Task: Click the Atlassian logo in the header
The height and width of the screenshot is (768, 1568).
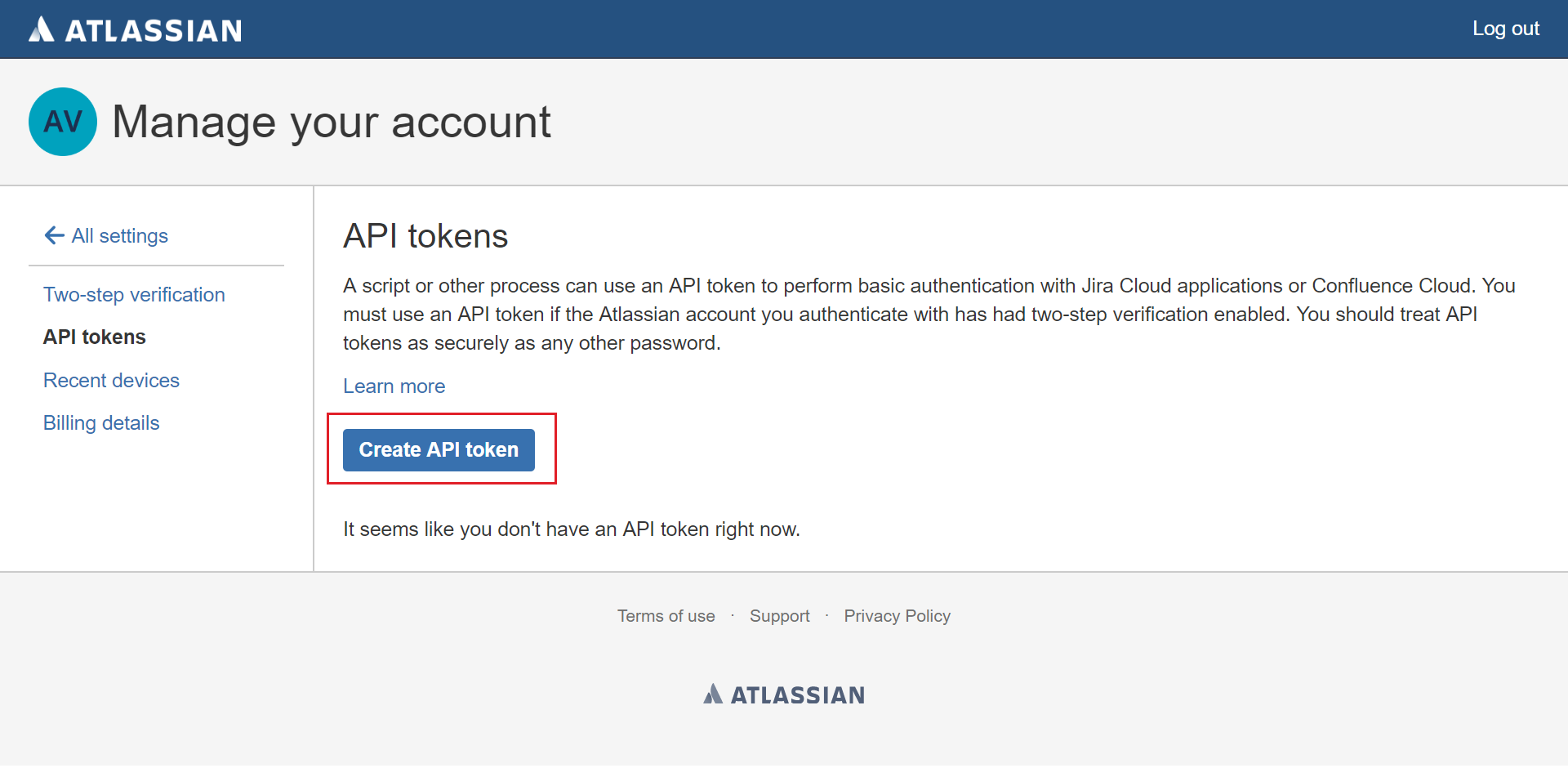Action: click(x=136, y=30)
